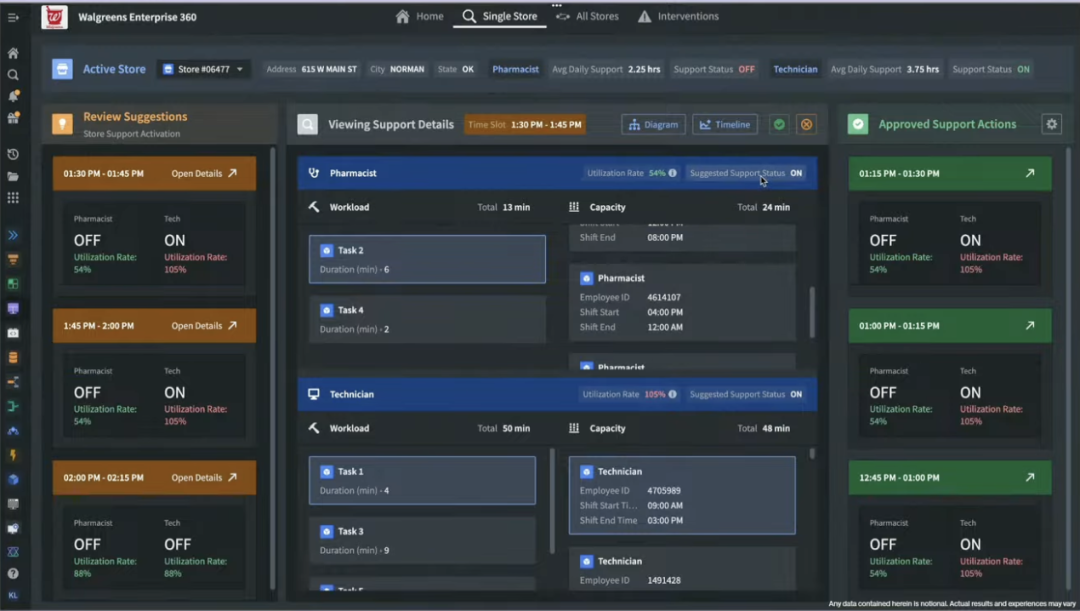
Task: Click the sidebar search magnifier icon
Action: pos(13,75)
